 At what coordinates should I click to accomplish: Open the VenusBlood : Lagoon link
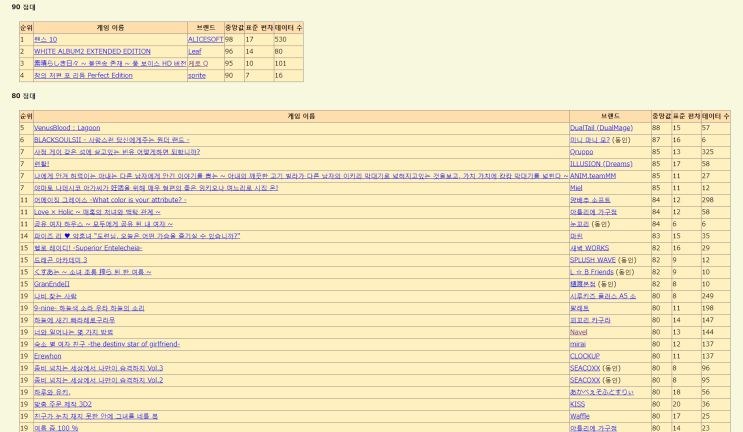coord(67,128)
